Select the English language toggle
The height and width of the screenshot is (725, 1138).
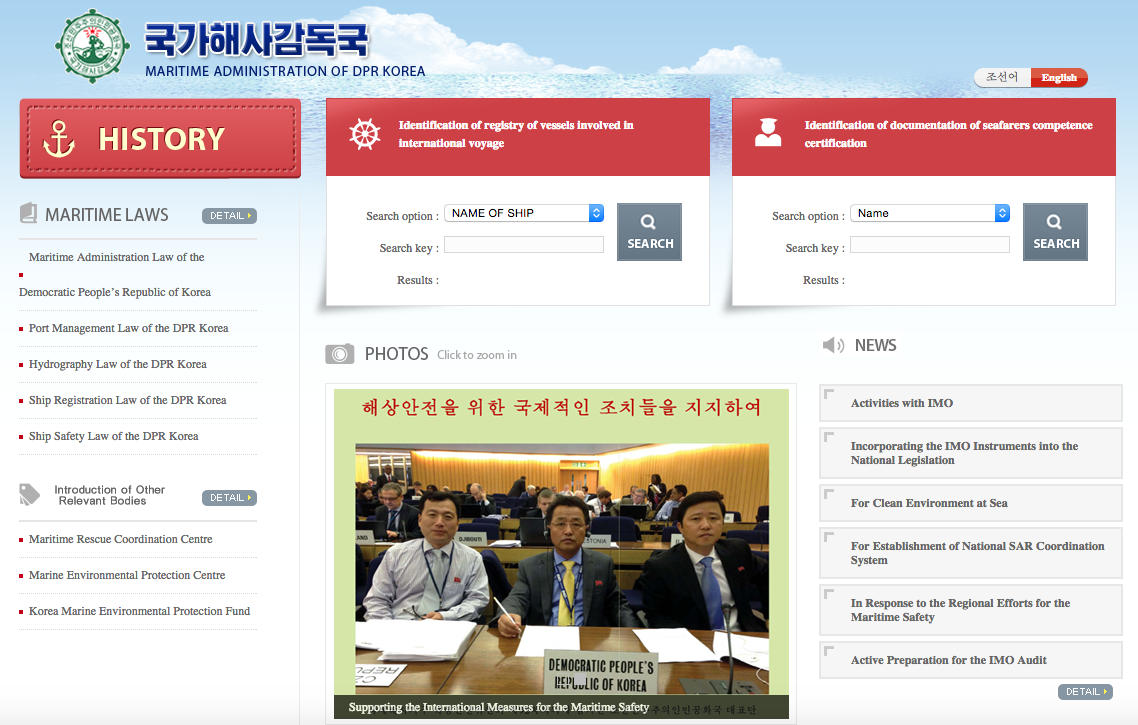tap(1059, 78)
